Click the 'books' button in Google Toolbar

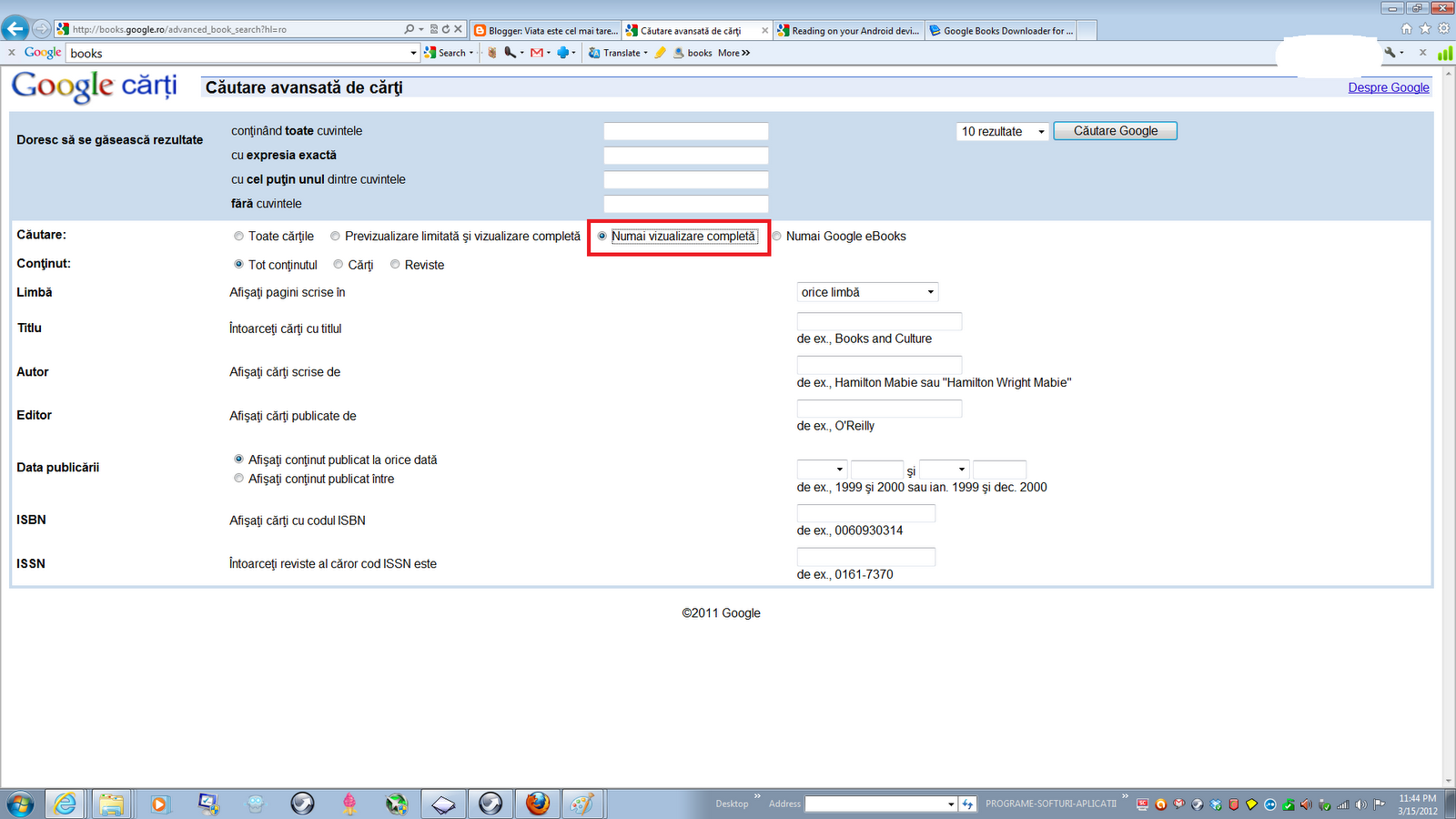click(693, 53)
